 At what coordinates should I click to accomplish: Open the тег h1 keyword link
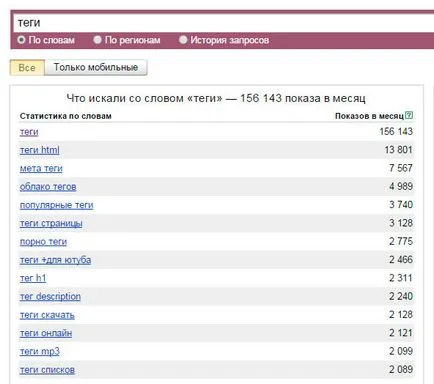[x=33, y=278]
